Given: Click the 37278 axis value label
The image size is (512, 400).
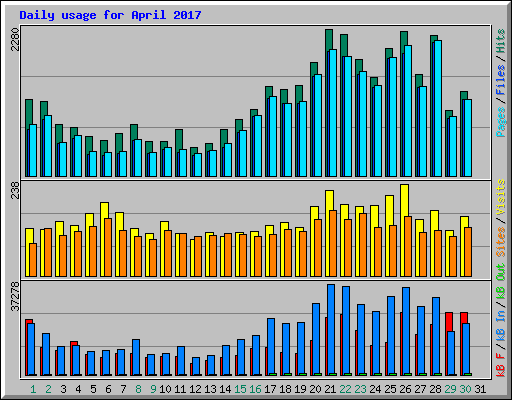Looking at the screenshot, I should tap(15, 296).
